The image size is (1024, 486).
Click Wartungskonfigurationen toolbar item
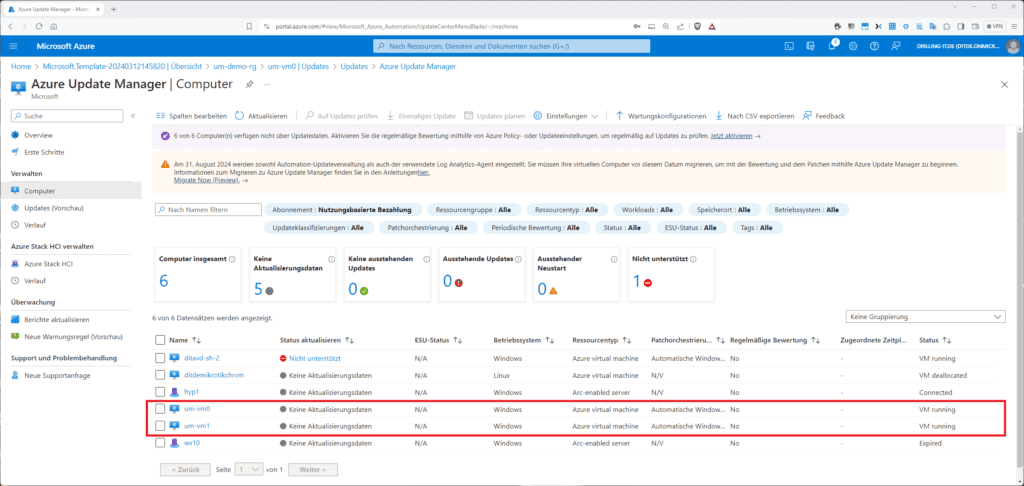click(x=661, y=116)
